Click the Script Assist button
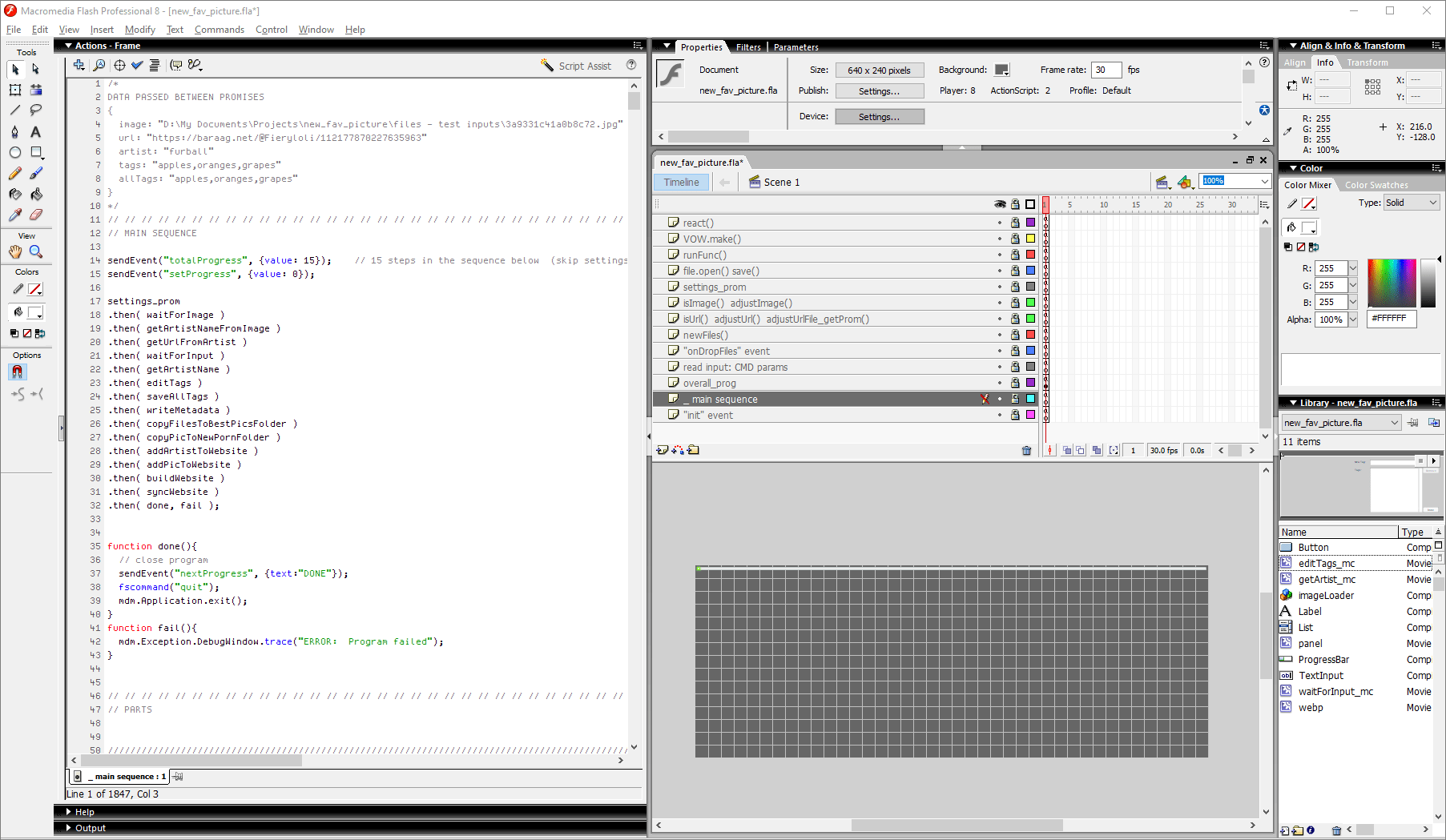Viewport: 1446px width, 840px height. [x=576, y=66]
